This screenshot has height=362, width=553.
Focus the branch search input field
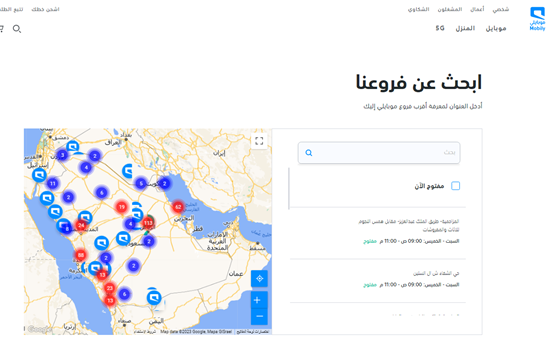point(379,153)
